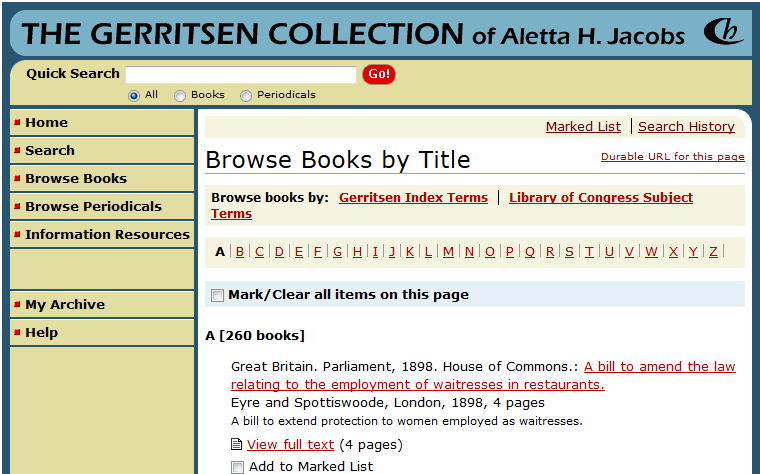Viewport: 760px width, 474px height.
Task: Jump to letter M titles
Action: tap(448, 252)
